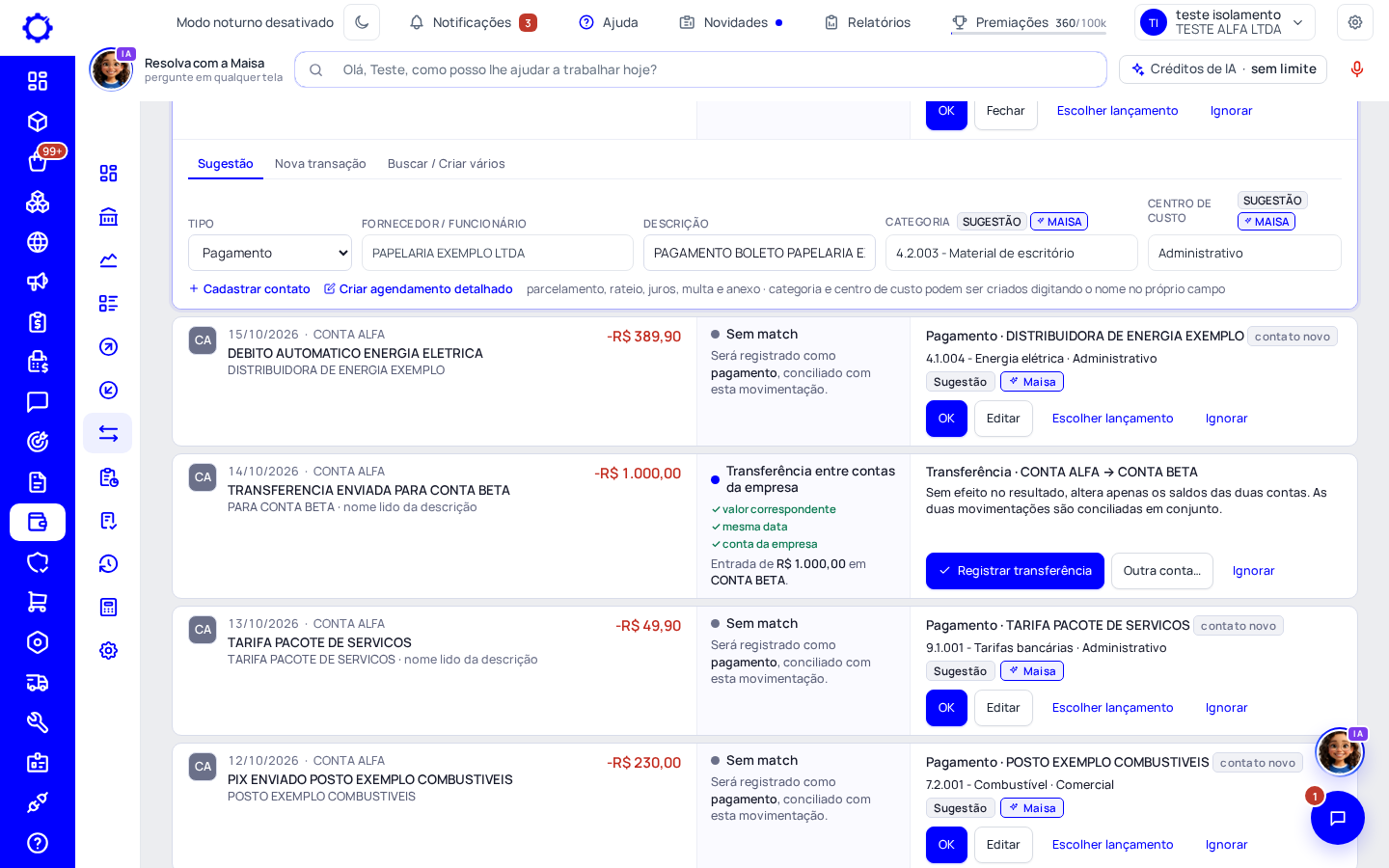Click the Premiações progress bar
1389x868 pixels.
coord(1028,34)
